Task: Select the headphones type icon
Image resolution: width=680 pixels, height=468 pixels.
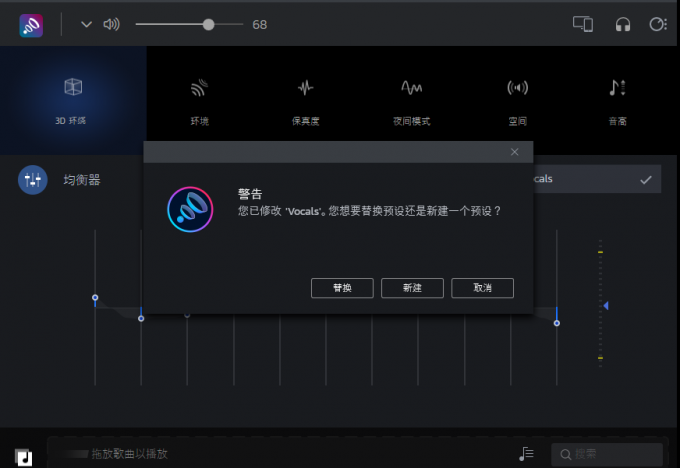Action: (x=622, y=25)
